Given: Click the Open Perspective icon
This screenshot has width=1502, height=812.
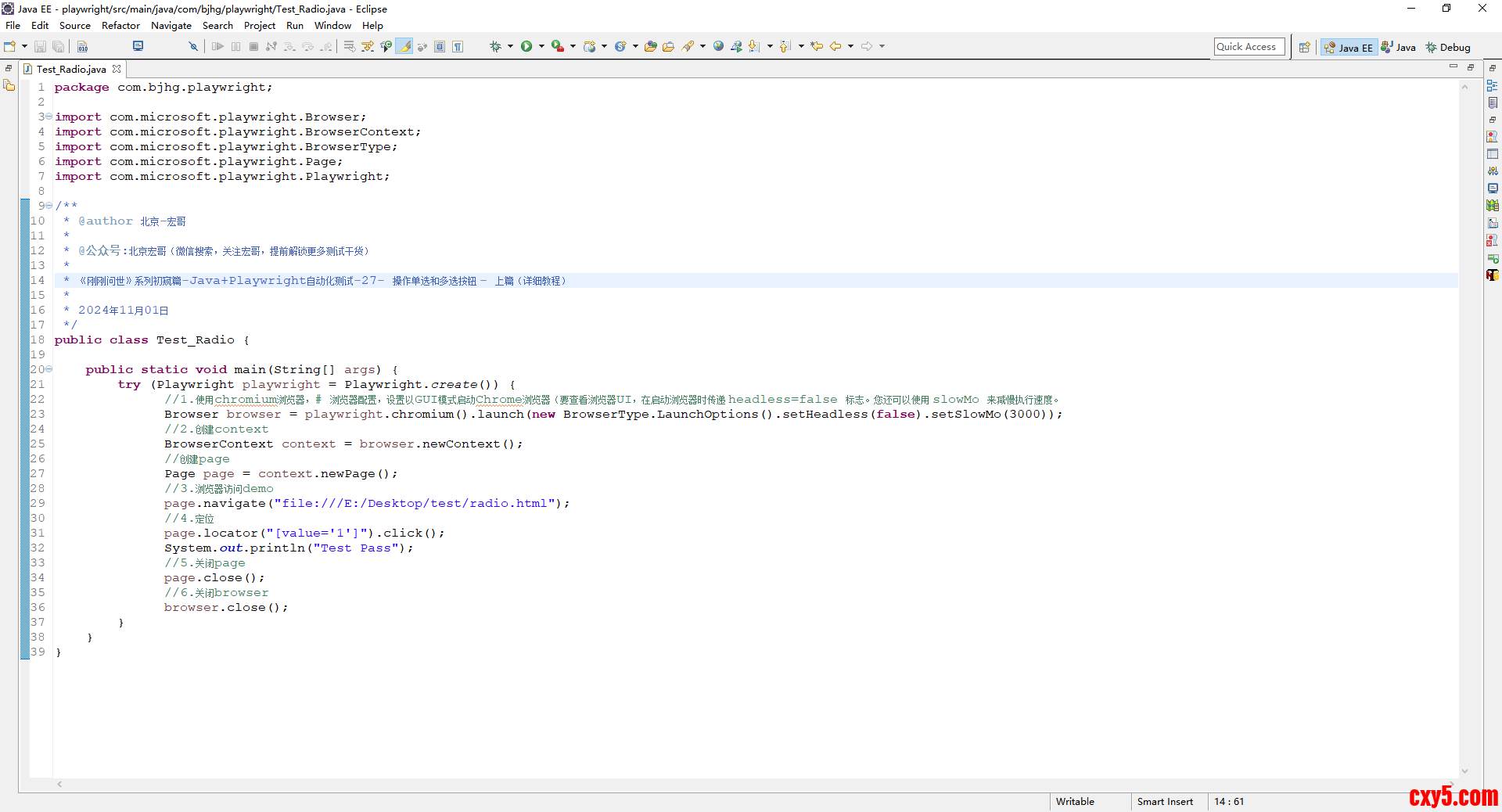Looking at the screenshot, I should (x=1304, y=48).
